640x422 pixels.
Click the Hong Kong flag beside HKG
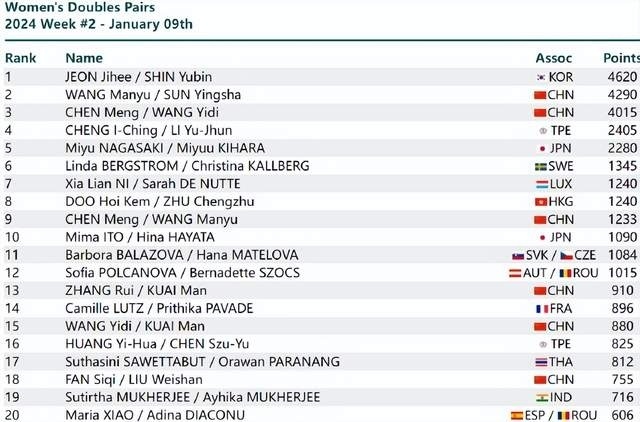point(540,202)
